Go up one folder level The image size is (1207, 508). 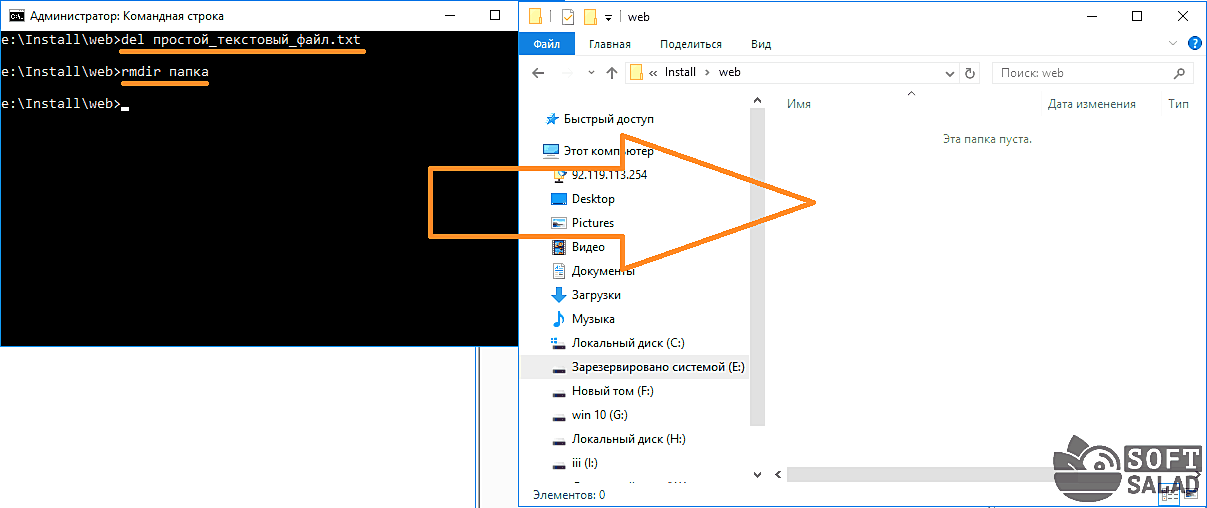[611, 73]
